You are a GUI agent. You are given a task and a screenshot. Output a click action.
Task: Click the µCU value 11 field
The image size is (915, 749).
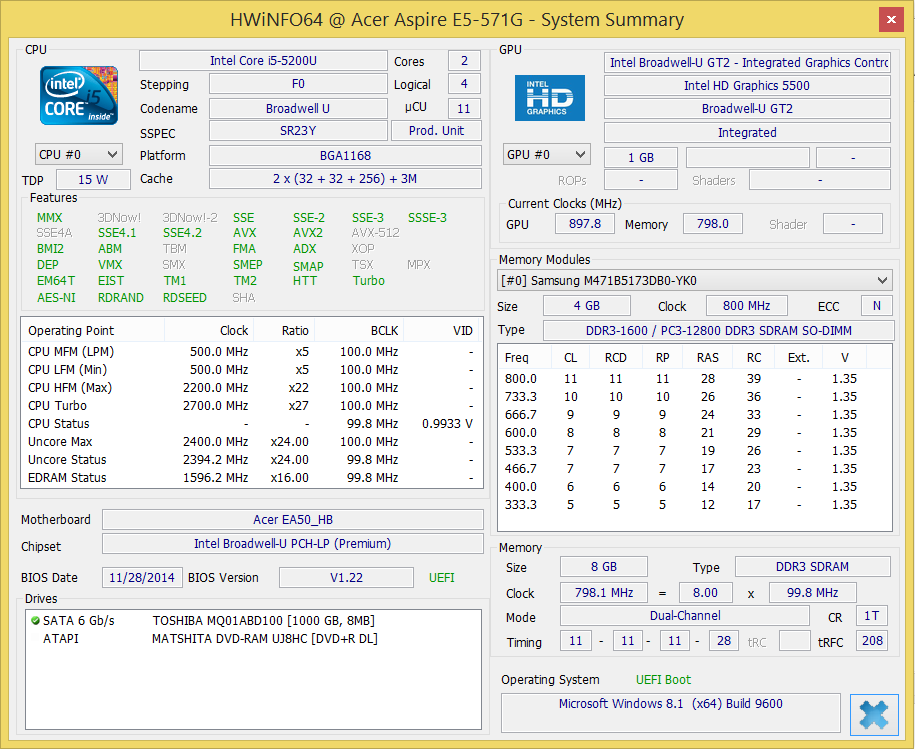[x=464, y=108]
